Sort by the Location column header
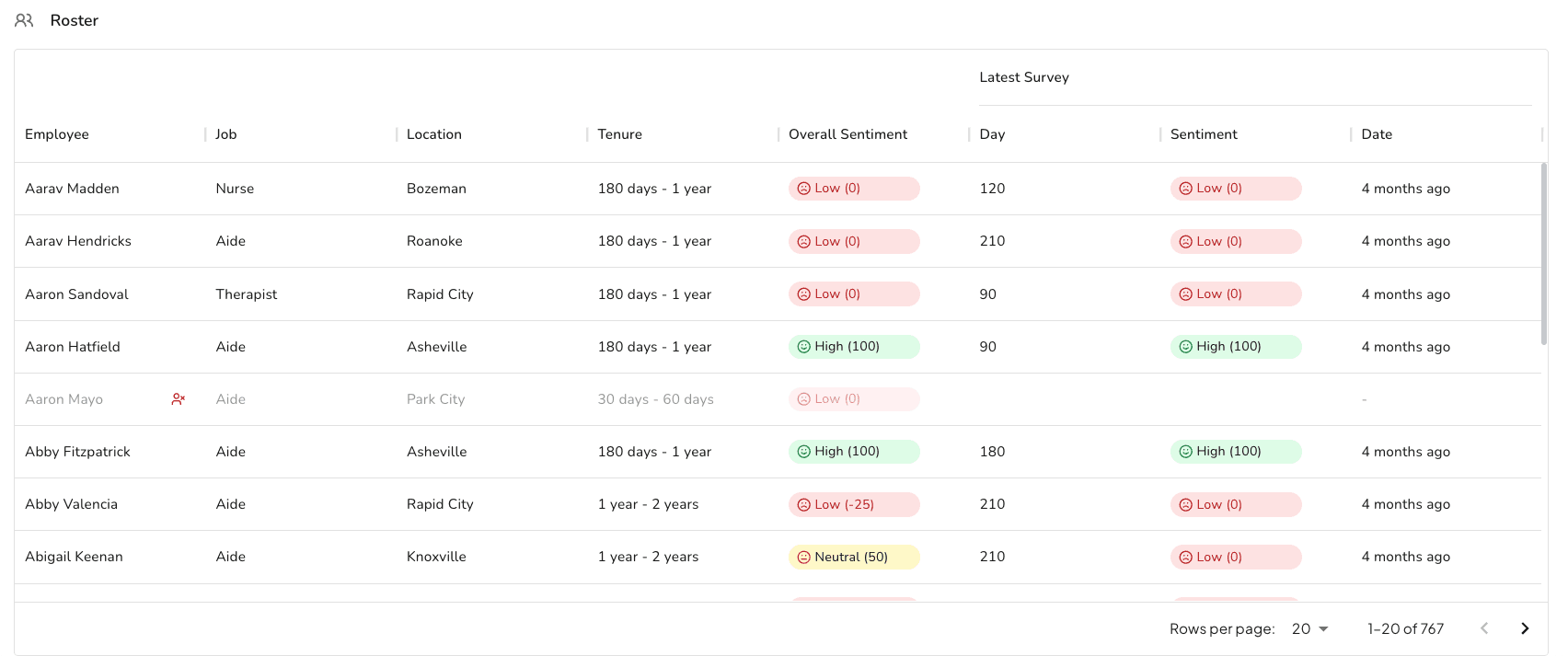1568x656 pixels. 434,134
